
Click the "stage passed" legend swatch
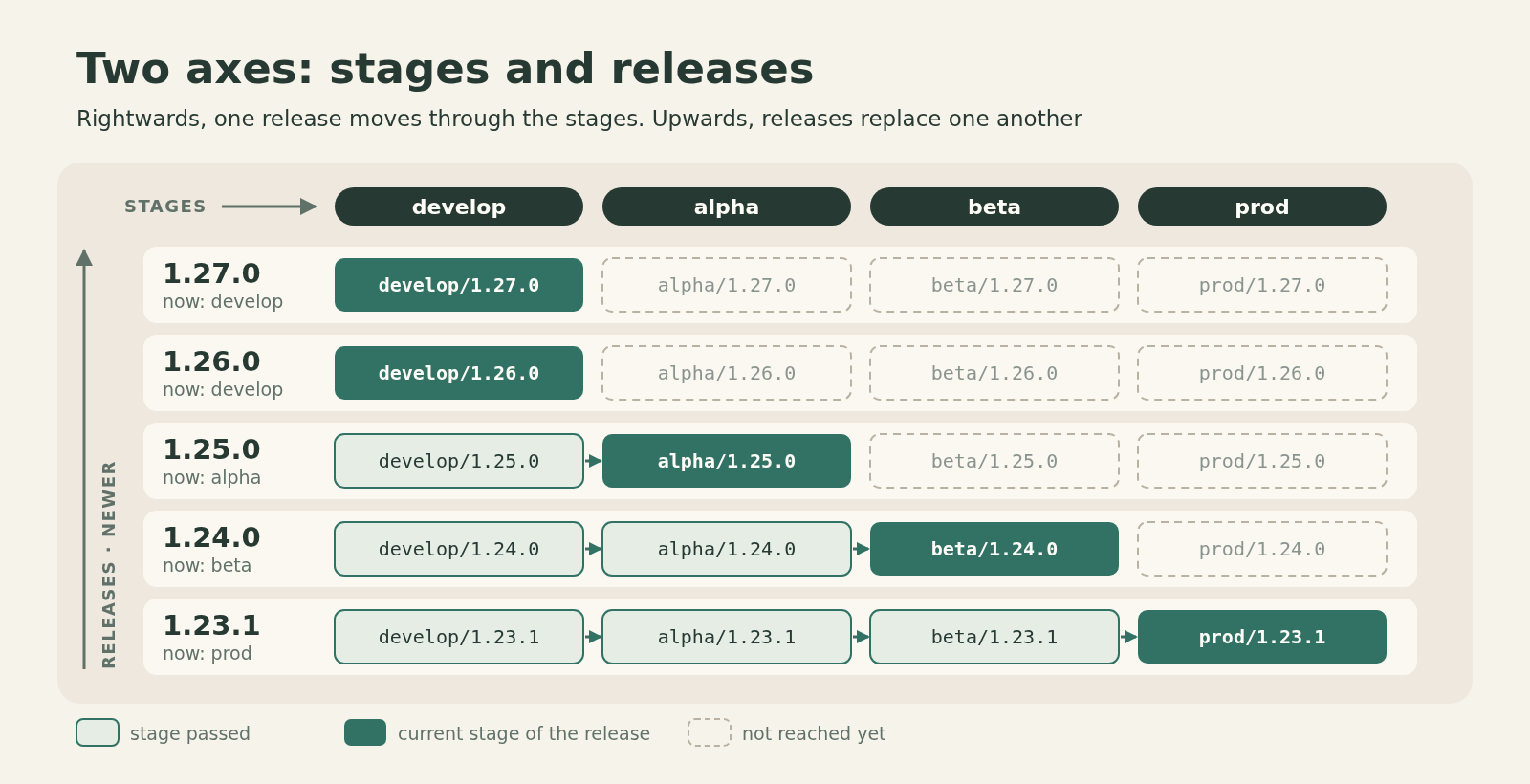tap(98, 732)
